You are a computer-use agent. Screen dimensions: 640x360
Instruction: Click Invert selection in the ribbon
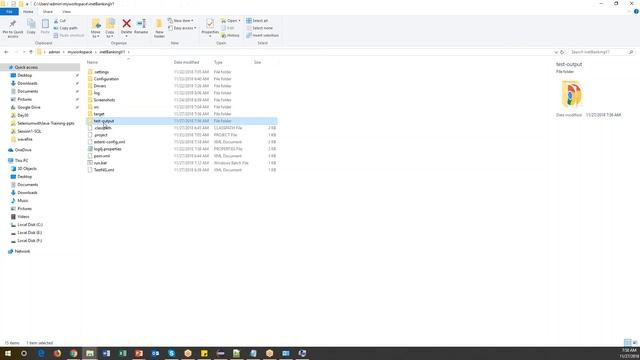tap(262, 35)
